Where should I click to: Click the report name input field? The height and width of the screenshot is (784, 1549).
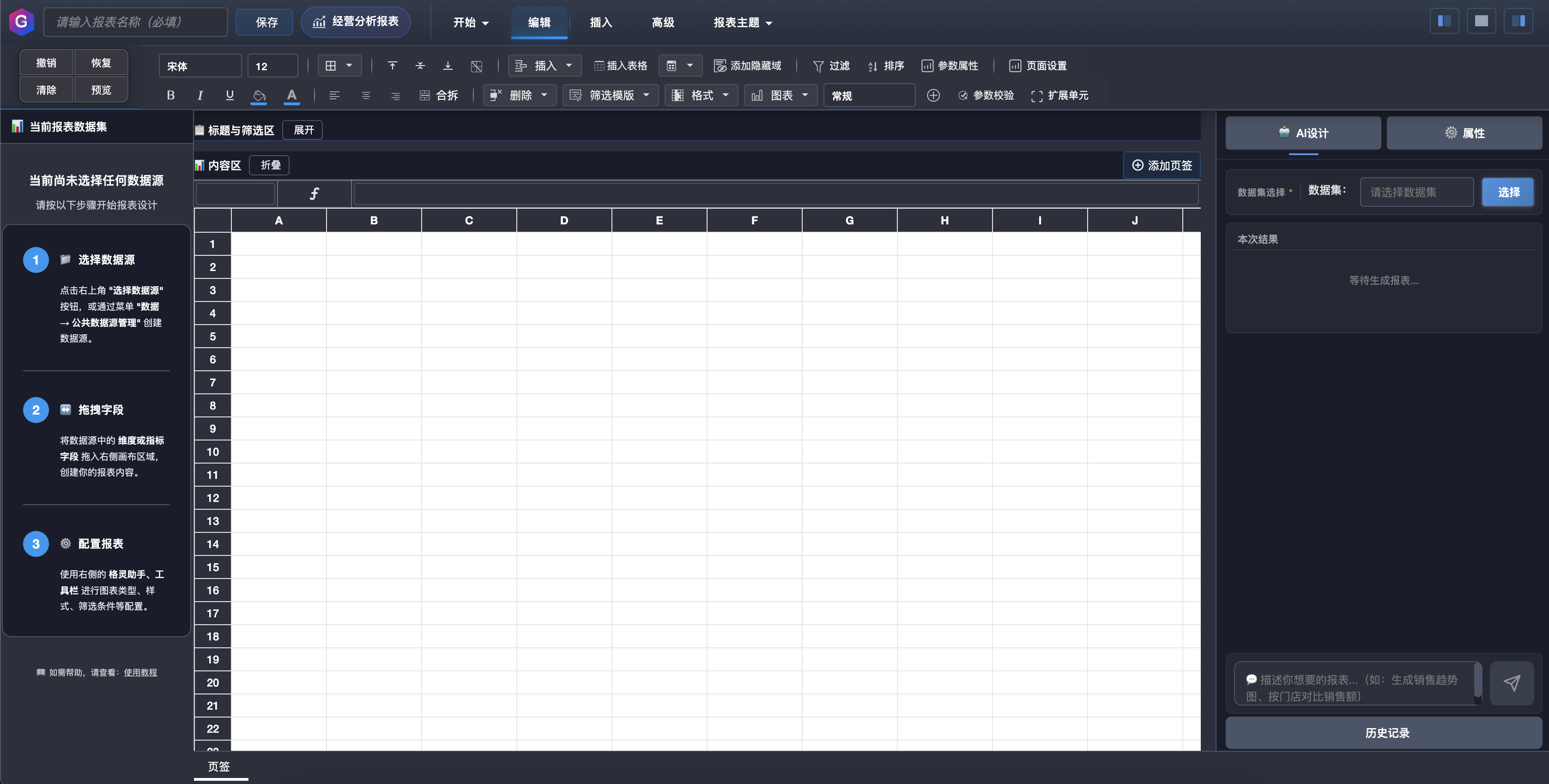pos(136,22)
